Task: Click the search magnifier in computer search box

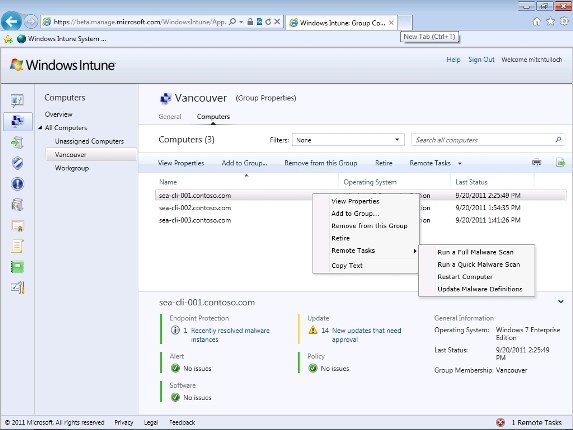Action: (x=558, y=140)
